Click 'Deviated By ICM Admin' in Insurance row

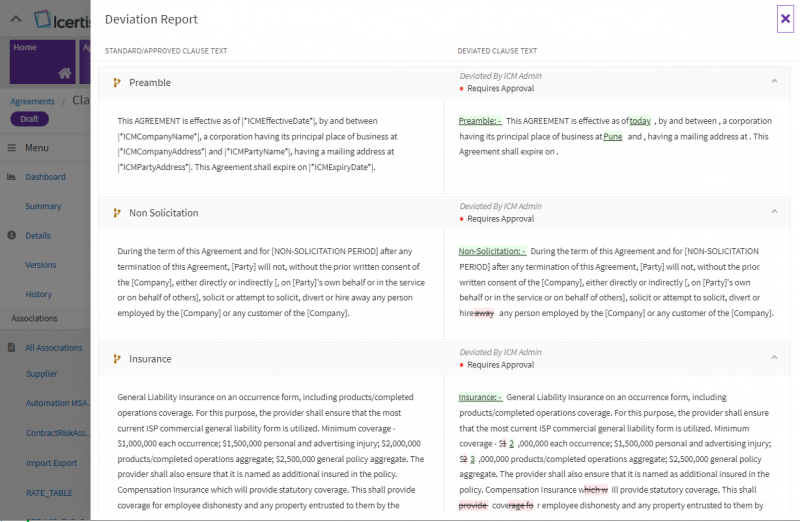pos(501,352)
